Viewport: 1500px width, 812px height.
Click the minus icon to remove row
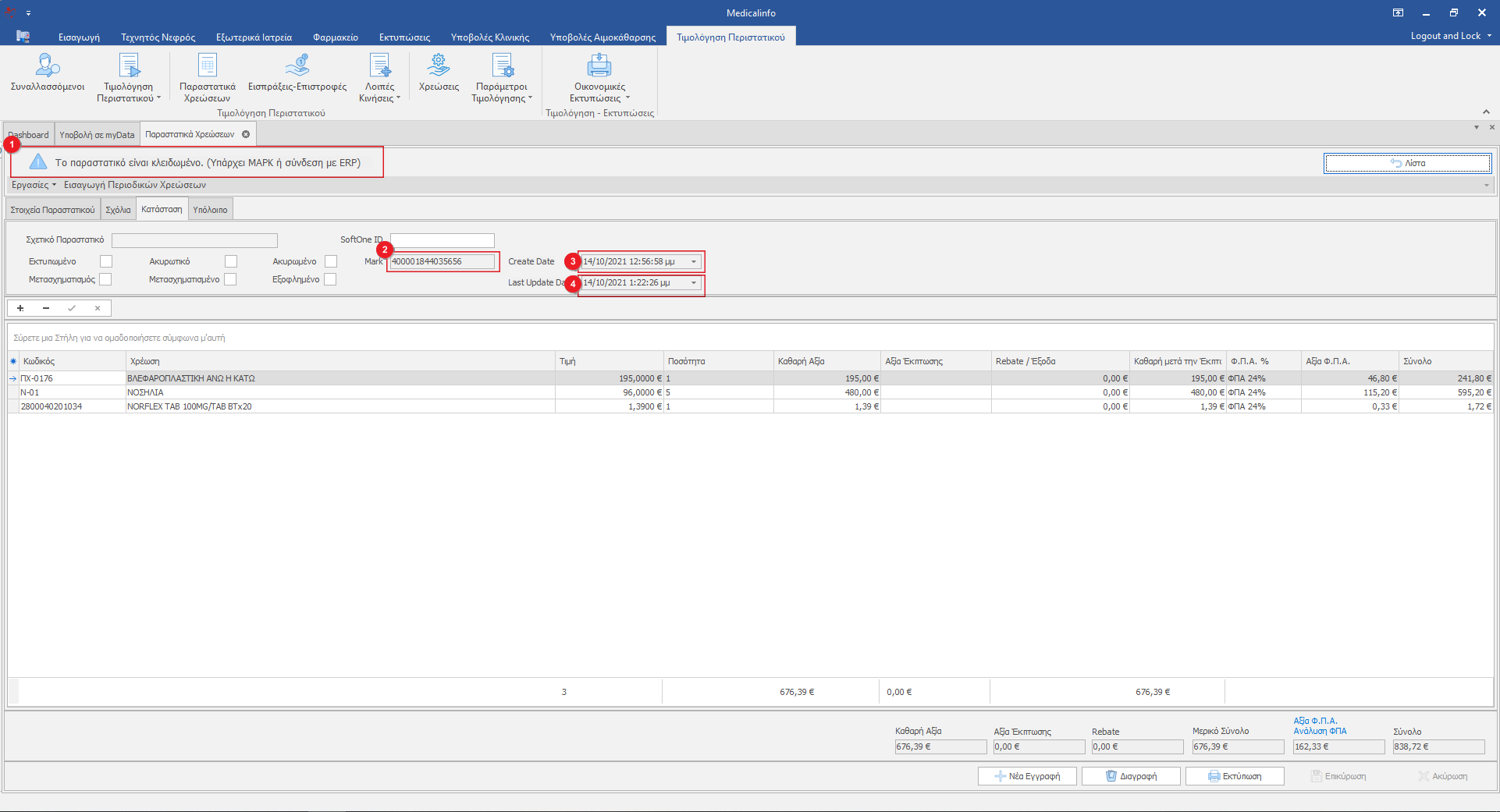tap(46, 308)
